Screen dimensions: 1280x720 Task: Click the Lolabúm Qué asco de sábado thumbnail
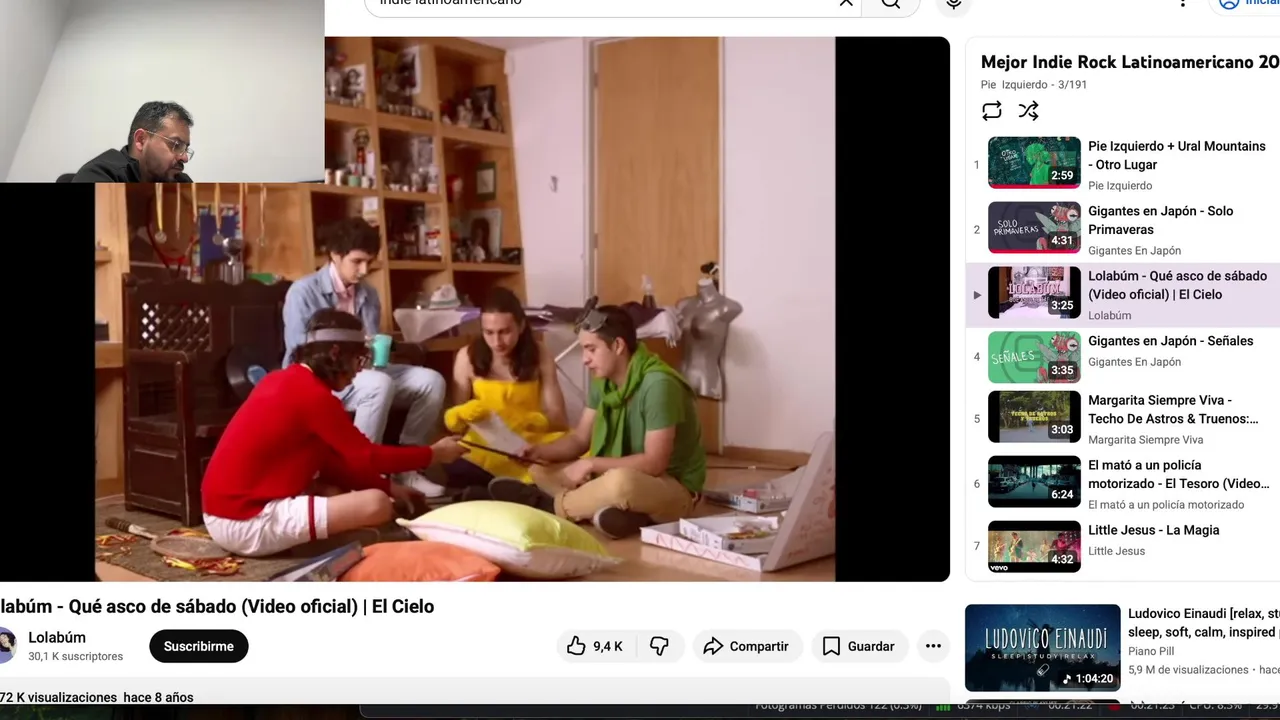[1034, 292]
